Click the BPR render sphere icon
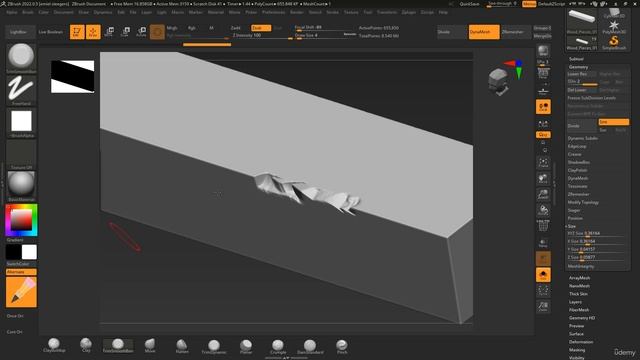640x360 pixels. [x=543, y=51]
